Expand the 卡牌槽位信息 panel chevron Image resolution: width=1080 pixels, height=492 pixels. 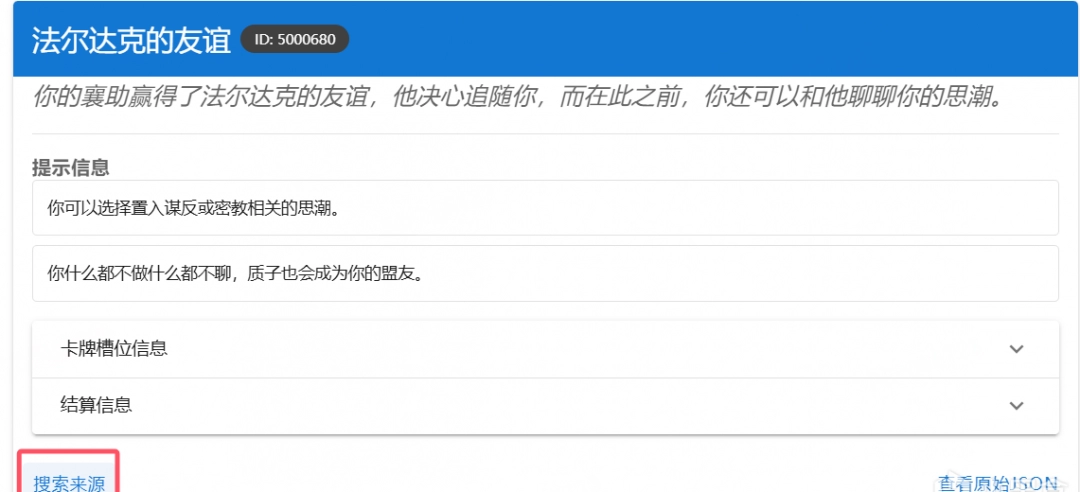1016,349
